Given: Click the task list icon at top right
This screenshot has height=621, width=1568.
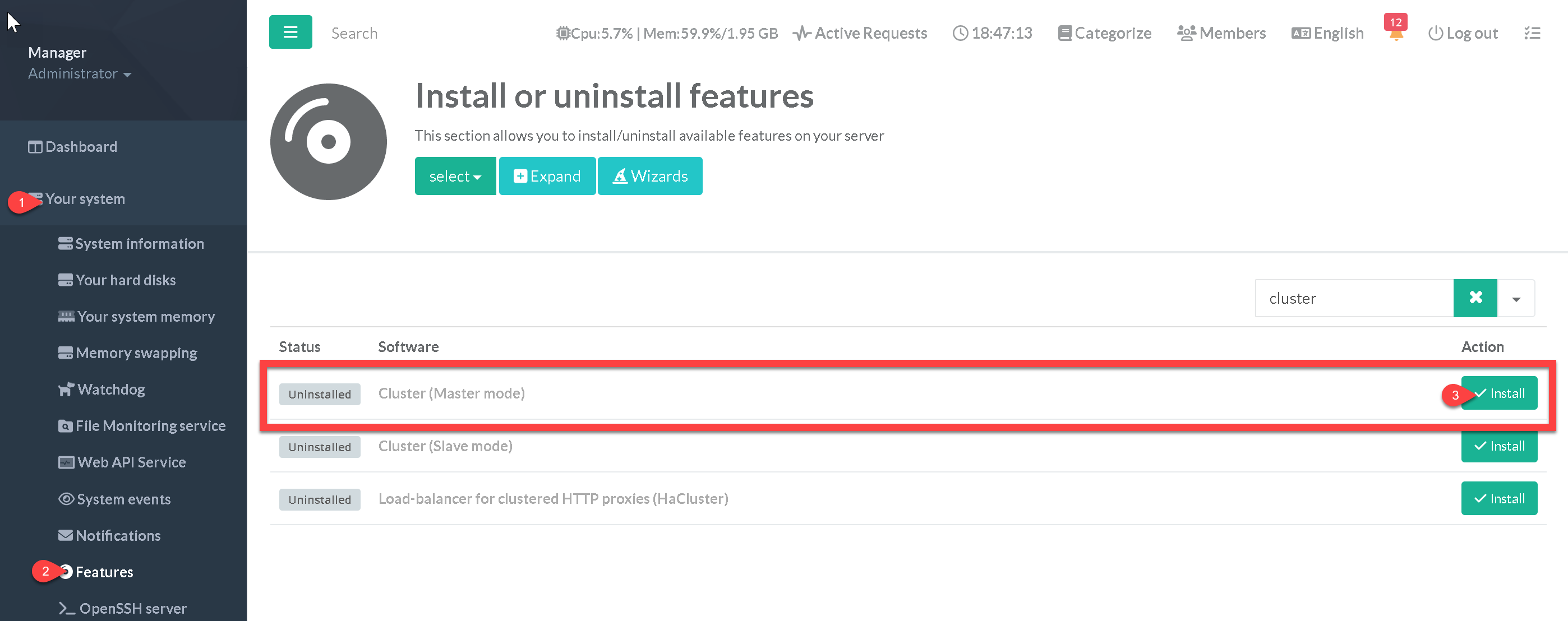Looking at the screenshot, I should tap(1532, 34).
